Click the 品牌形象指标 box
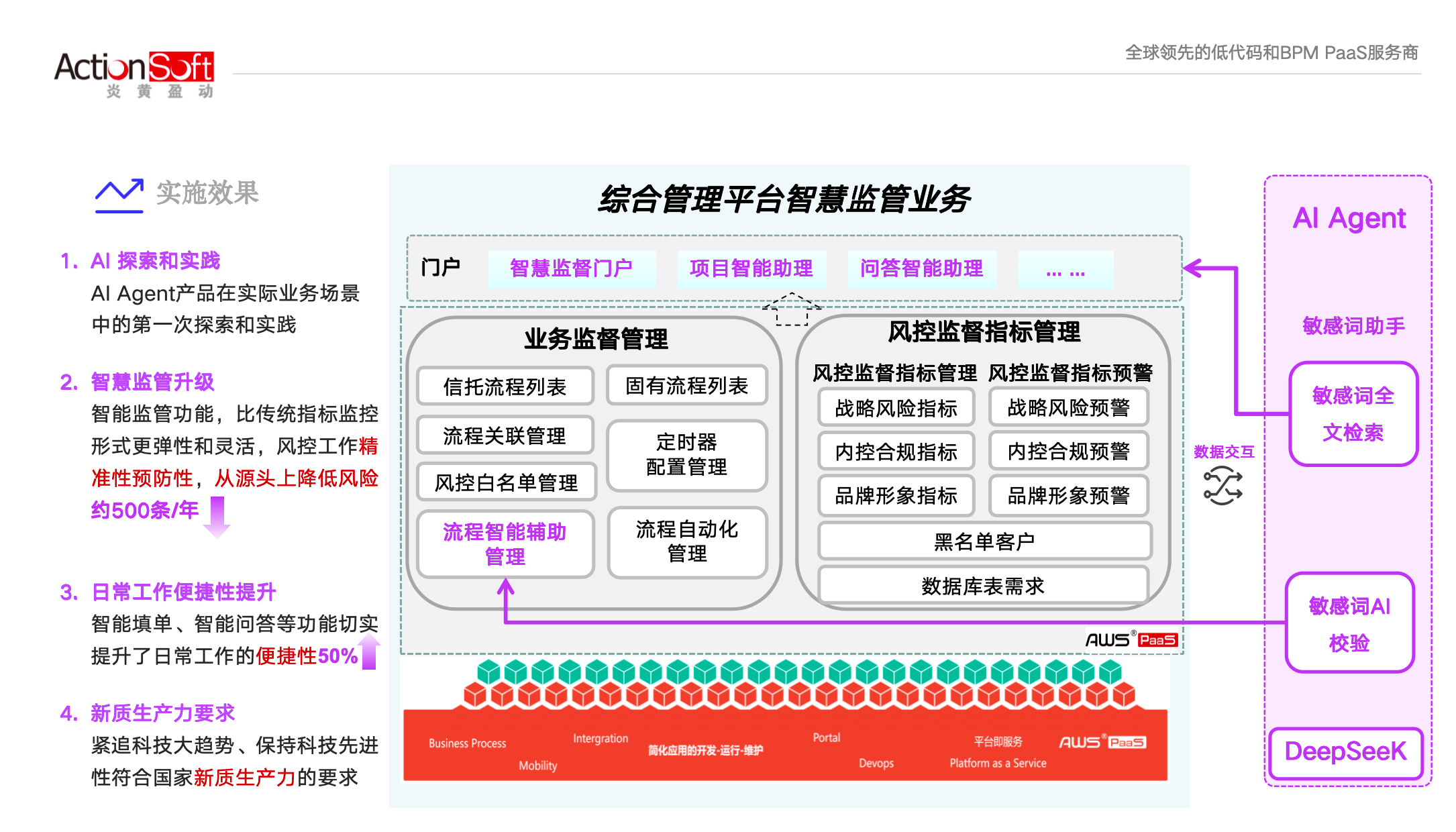1456x832 pixels. tap(896, 495)
